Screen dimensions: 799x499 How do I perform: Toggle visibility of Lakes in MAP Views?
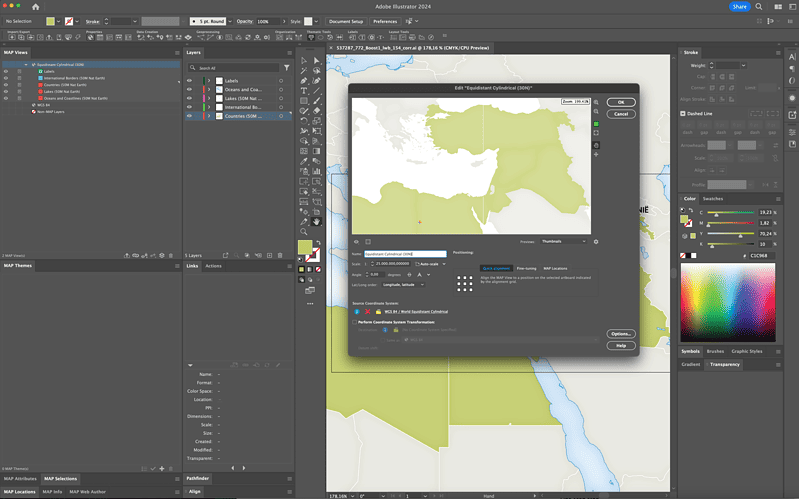point(6,91)
